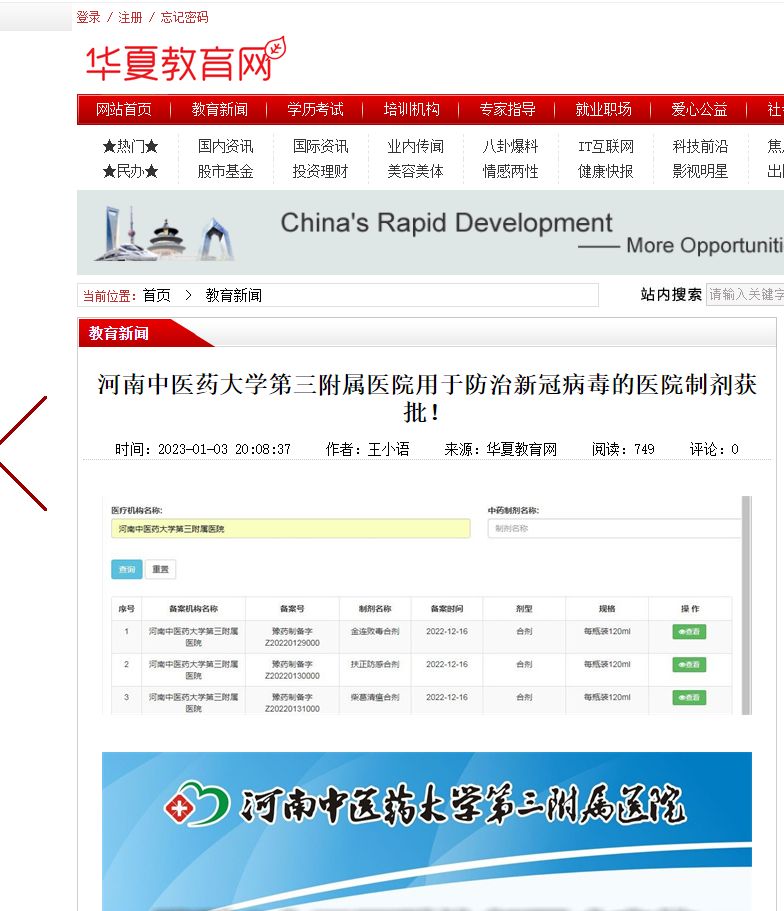Viewport: 784px width, 911px height.
Task: Open the 股市基金 category link
Action: click(x=225, y=171)
